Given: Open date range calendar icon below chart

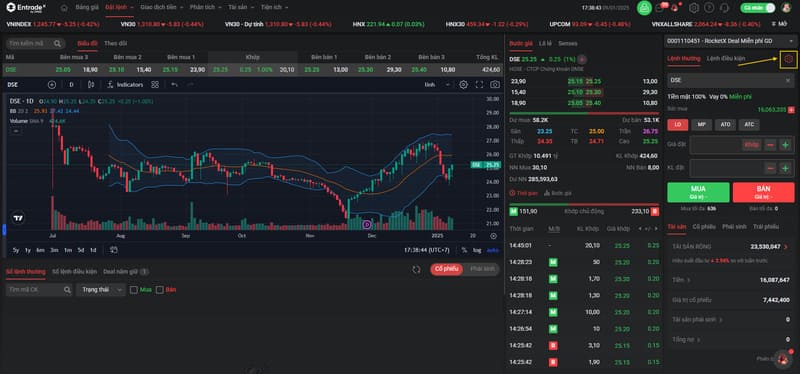Looking at the screenshot, I should pyautogui.click(x=114, y=250).
